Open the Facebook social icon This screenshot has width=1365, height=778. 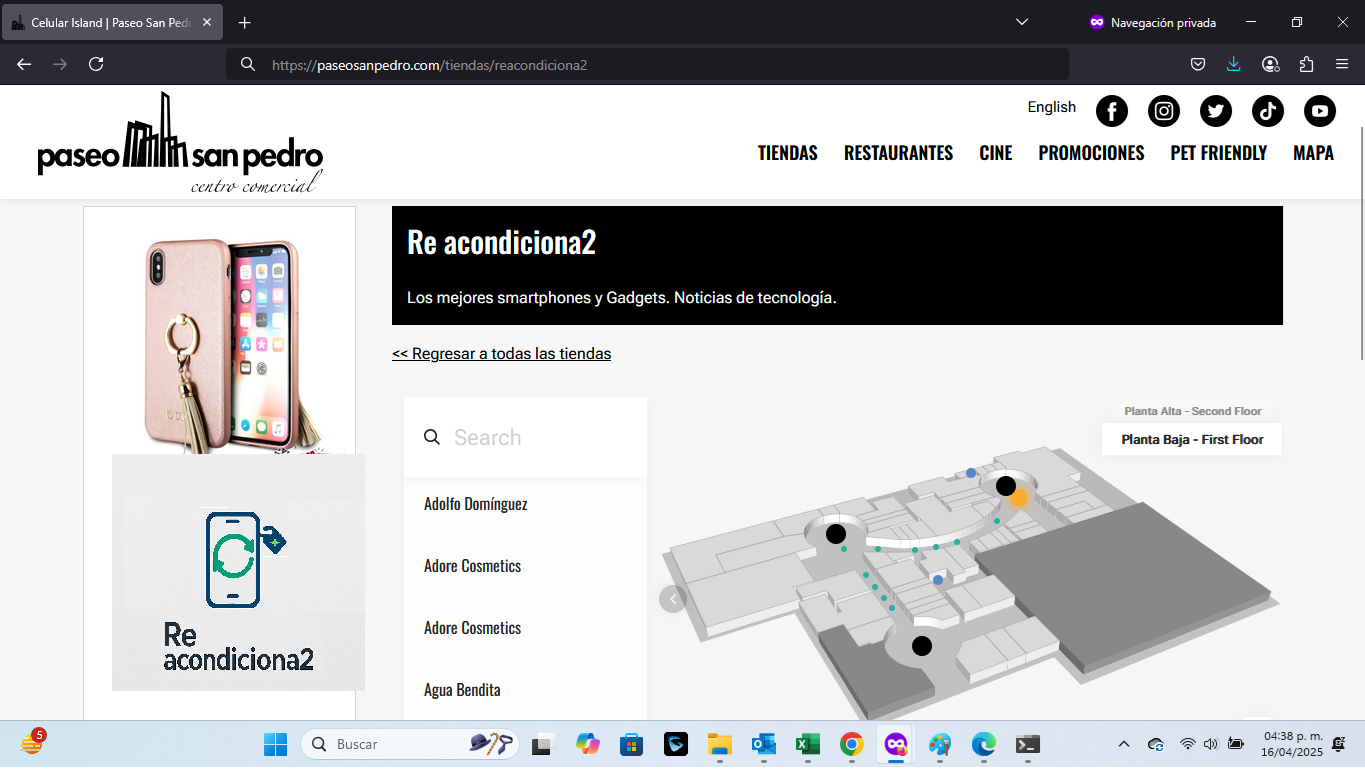1112,111
